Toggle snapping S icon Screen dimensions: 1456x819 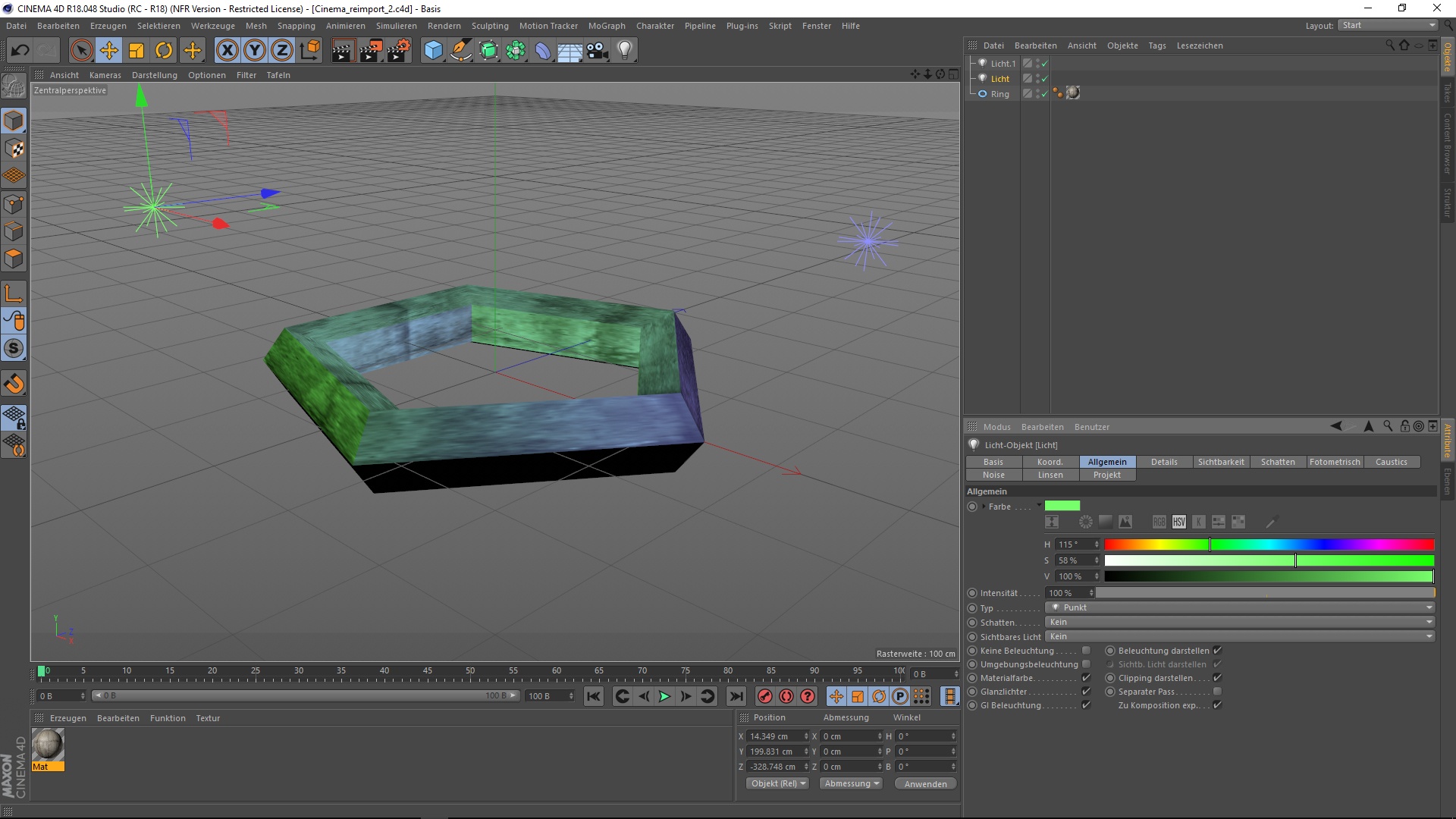tap(14, 349)
